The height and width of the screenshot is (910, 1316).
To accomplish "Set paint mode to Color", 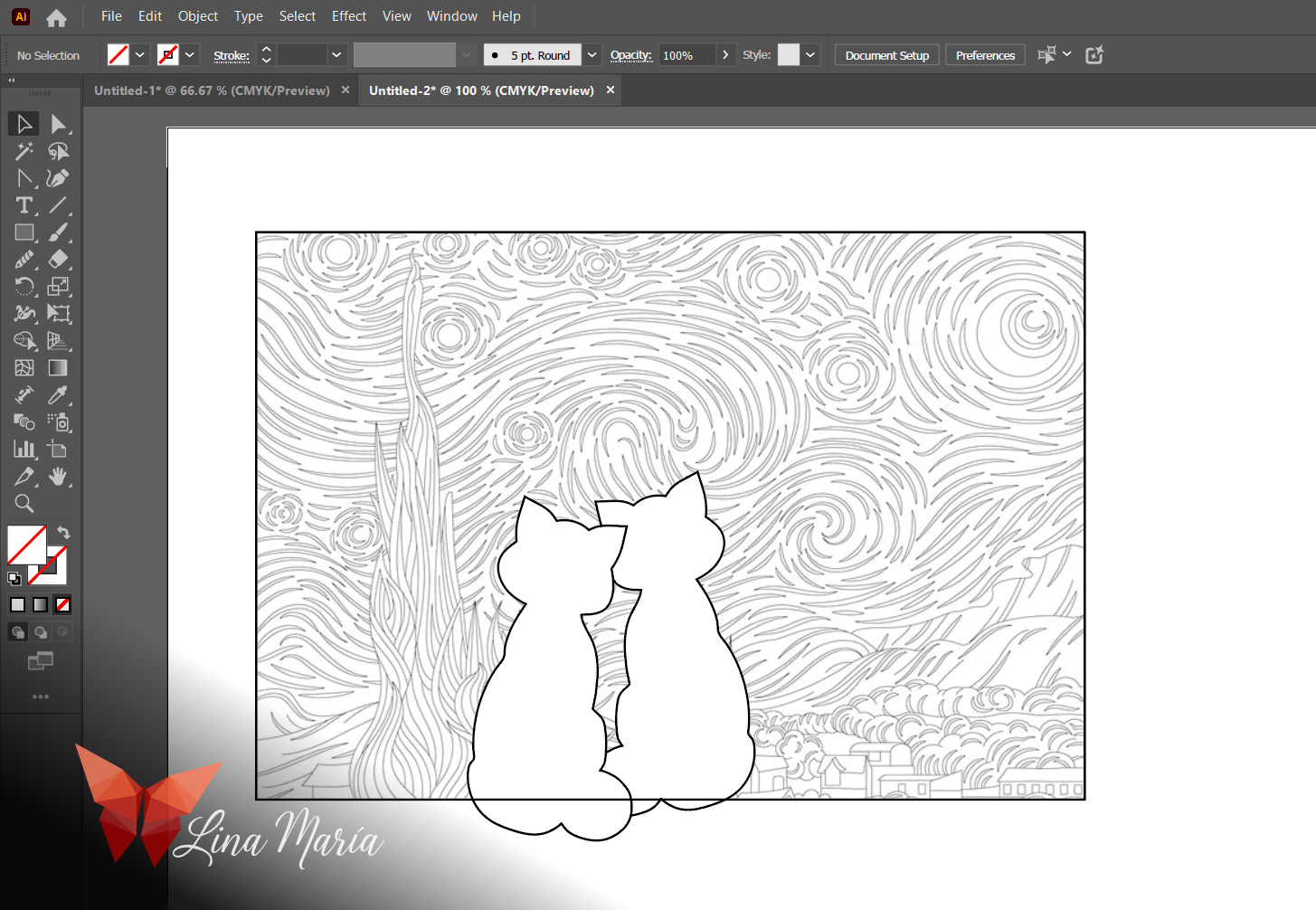I will click(17, 605).
